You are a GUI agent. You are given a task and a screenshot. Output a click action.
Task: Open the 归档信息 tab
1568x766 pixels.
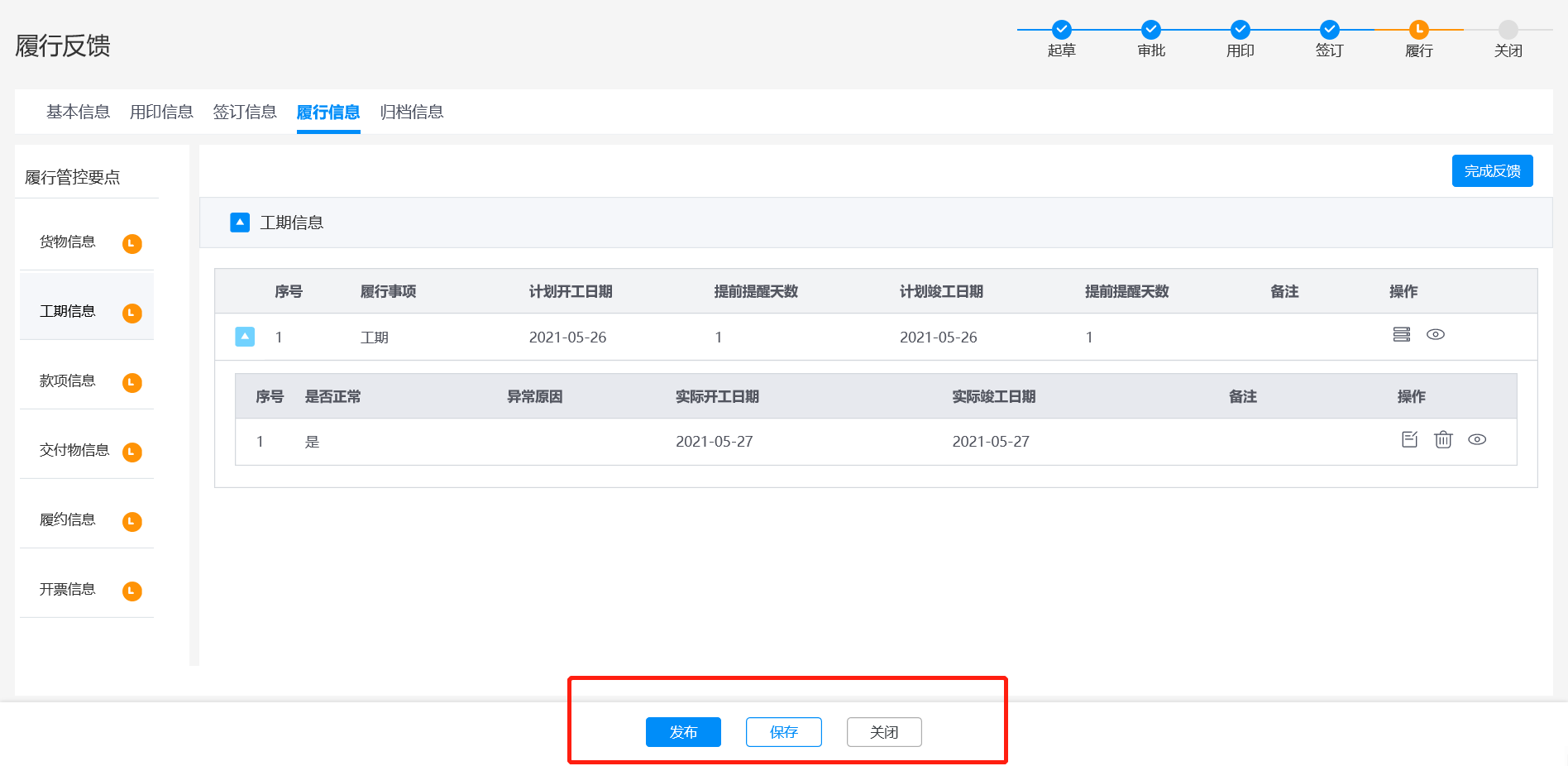412,112
